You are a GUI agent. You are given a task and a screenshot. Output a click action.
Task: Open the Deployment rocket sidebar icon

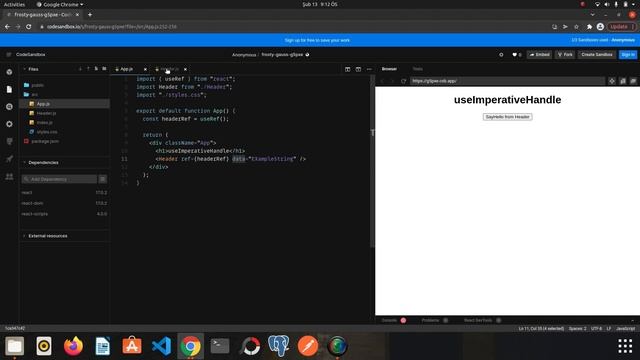9,159
